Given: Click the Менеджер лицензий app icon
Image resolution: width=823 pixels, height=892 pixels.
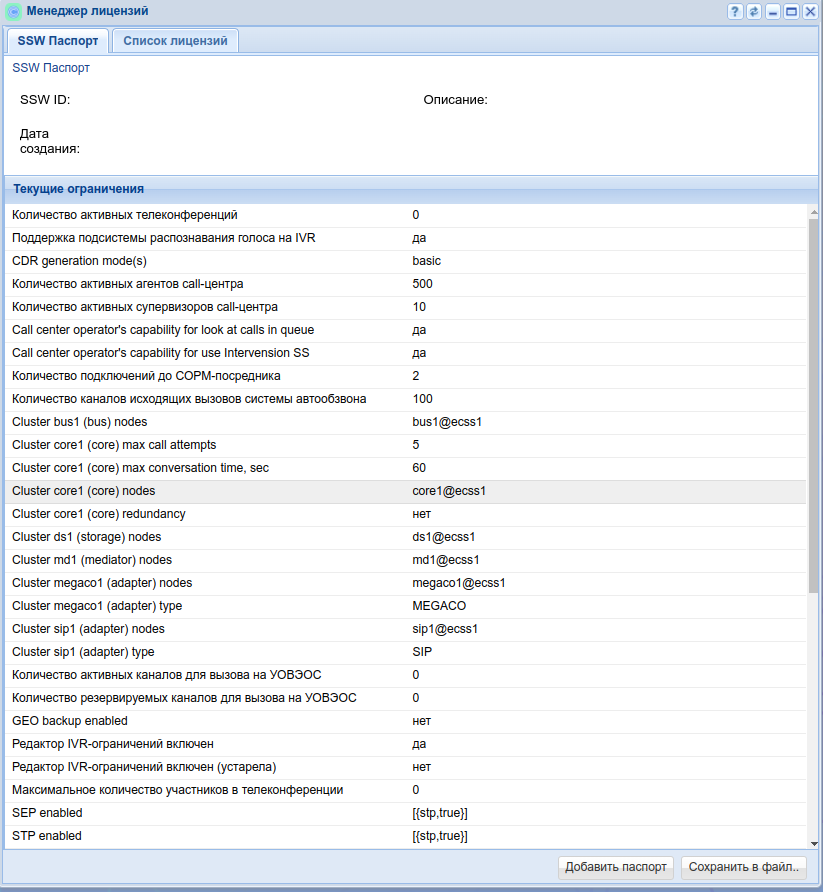Looking at the screenshot, I should click(x=14, y=12).
